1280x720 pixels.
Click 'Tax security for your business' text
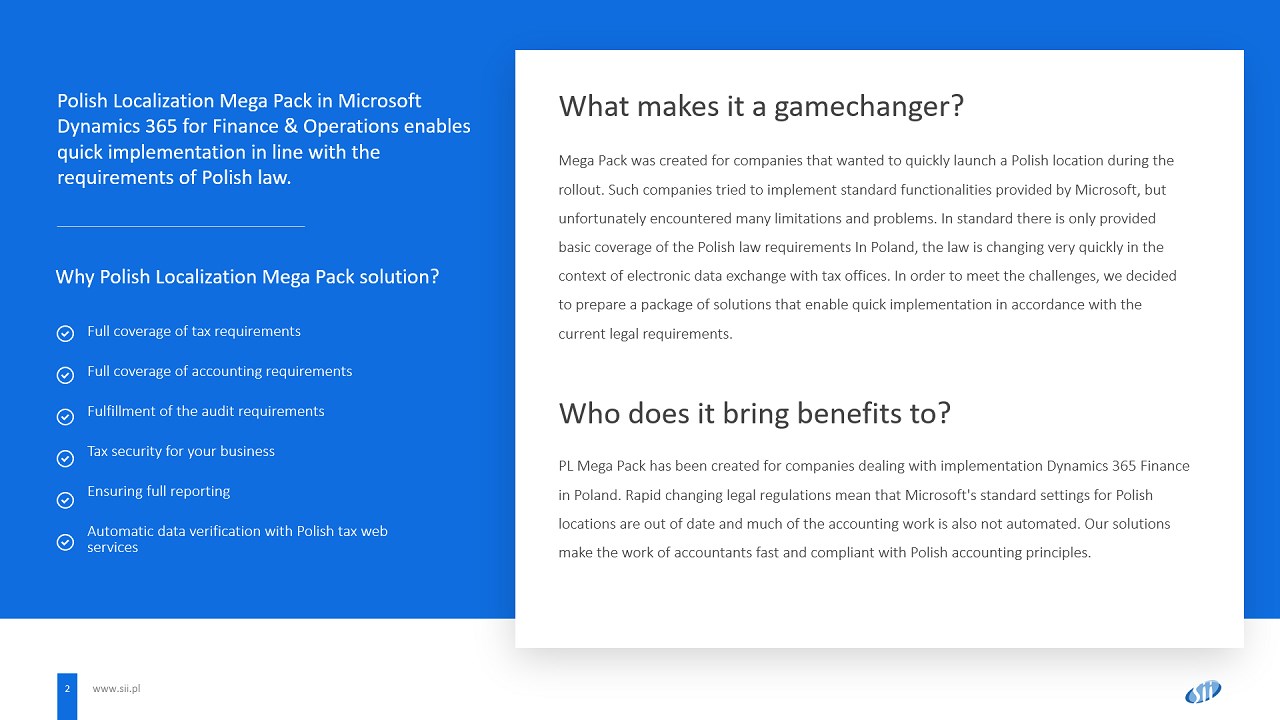[181, 451]
